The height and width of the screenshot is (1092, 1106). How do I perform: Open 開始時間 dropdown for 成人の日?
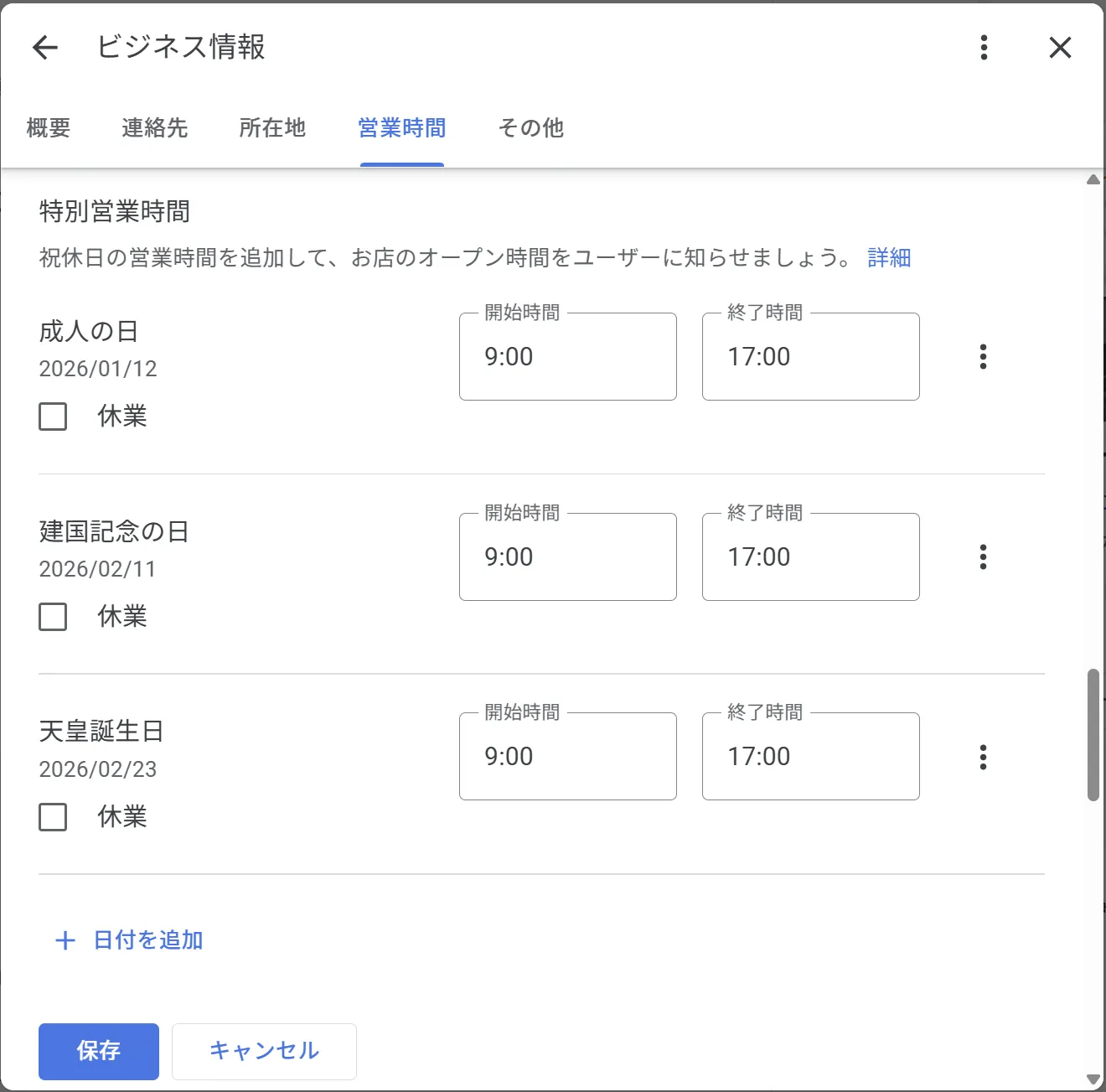pyautogui.click(x=567, y=357)
